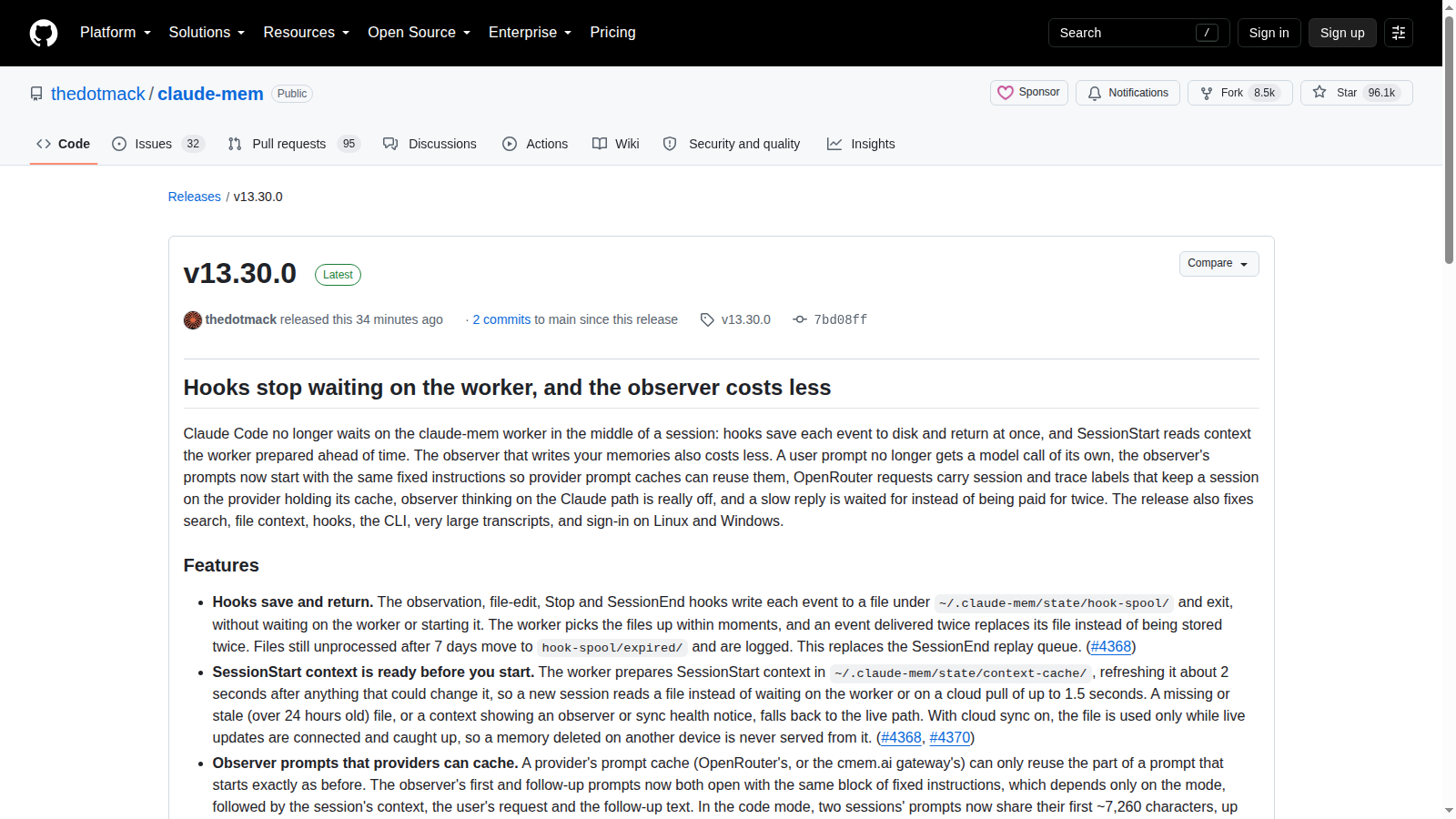Click the GitHub logo icon
Viewport: 1456px width, 819px height.
click(44, 33)
